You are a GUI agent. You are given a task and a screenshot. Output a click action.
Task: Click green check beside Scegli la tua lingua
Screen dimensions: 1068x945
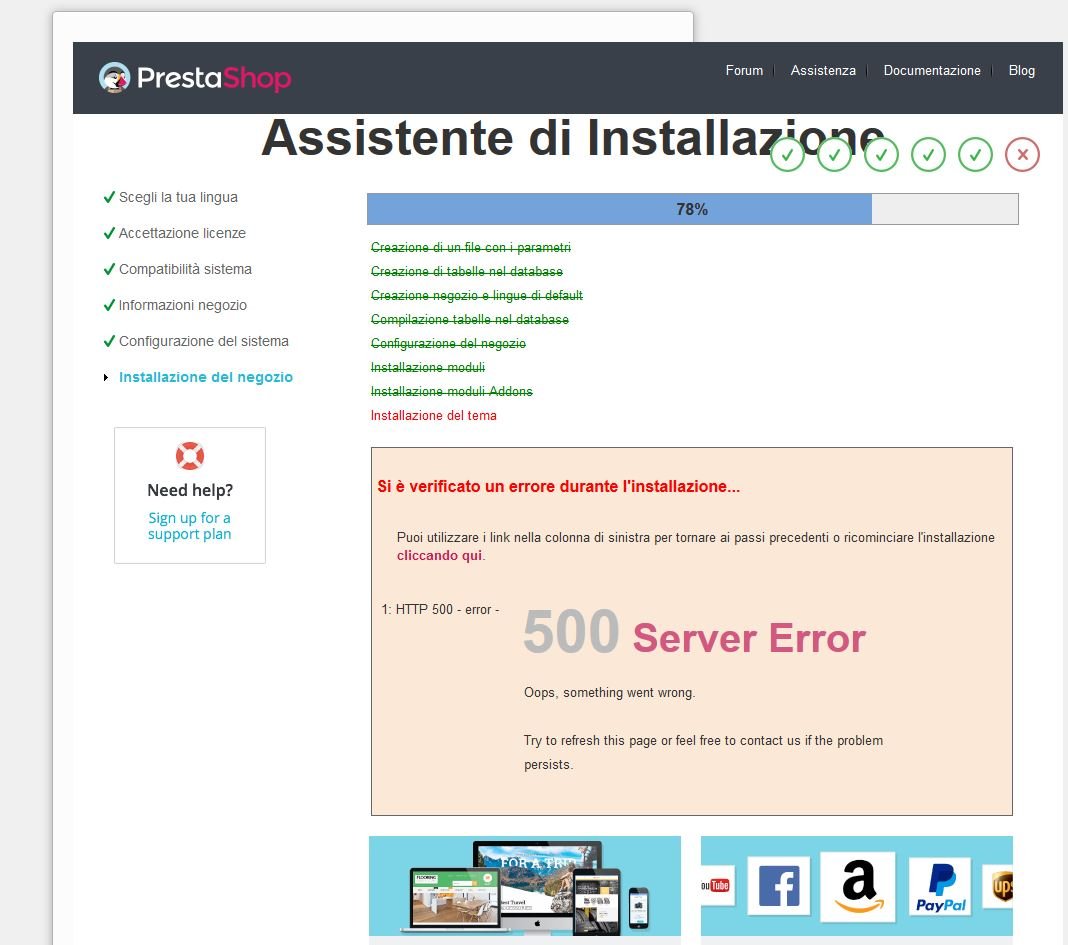[109, 198]
